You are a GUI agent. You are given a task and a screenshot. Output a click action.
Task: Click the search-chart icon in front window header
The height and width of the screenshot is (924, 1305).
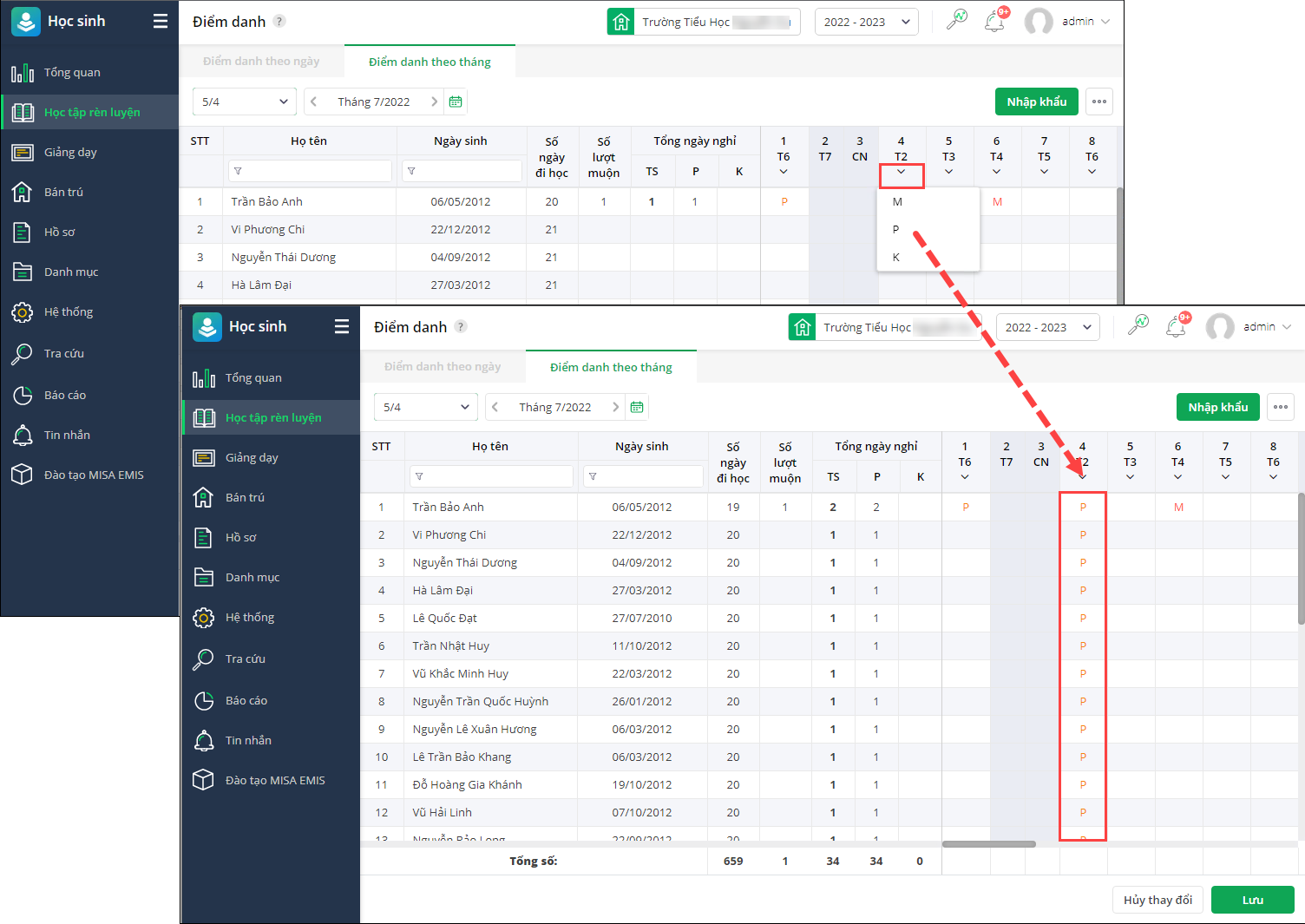tap(1138, 325)
